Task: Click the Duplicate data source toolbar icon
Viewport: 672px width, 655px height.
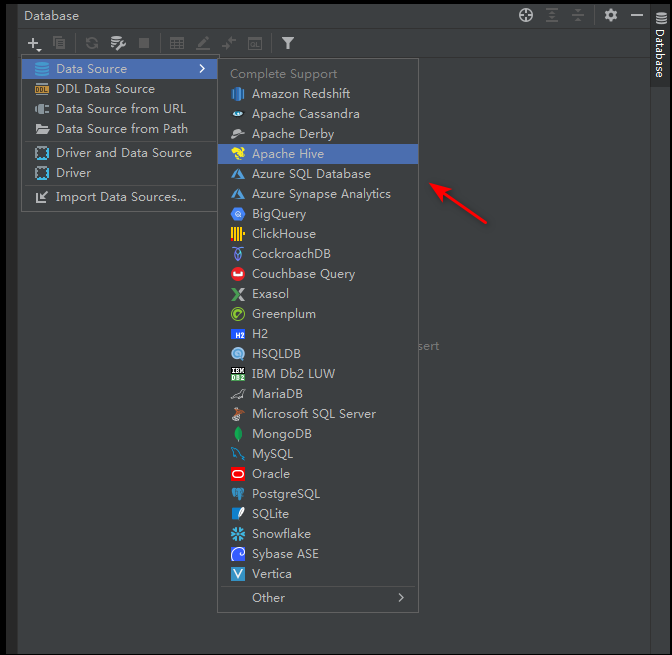Action: pyautogui.click(x=59, y=43)
